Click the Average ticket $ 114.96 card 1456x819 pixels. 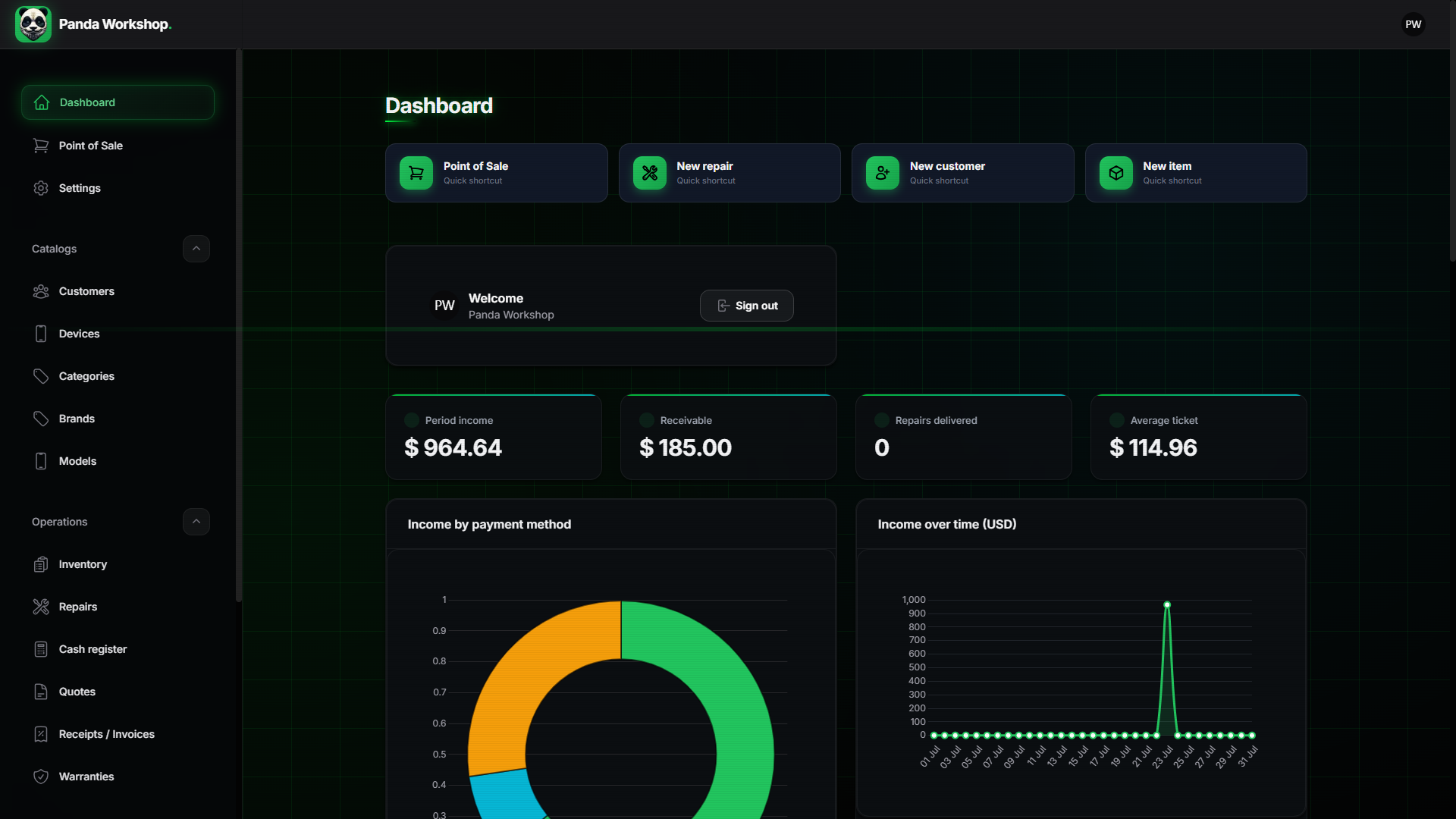(1199, 437)
